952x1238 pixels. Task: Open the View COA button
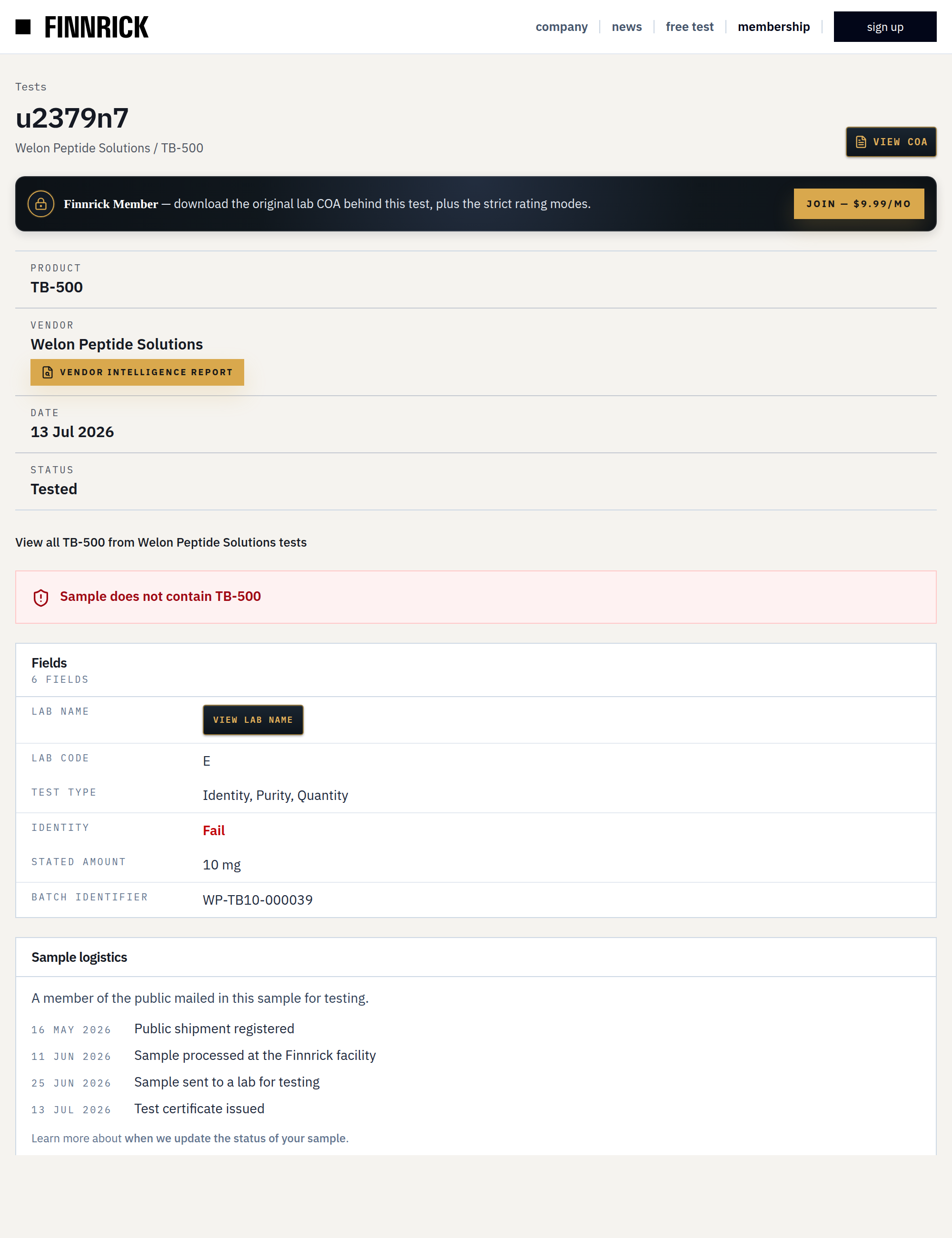click(891, 142)
